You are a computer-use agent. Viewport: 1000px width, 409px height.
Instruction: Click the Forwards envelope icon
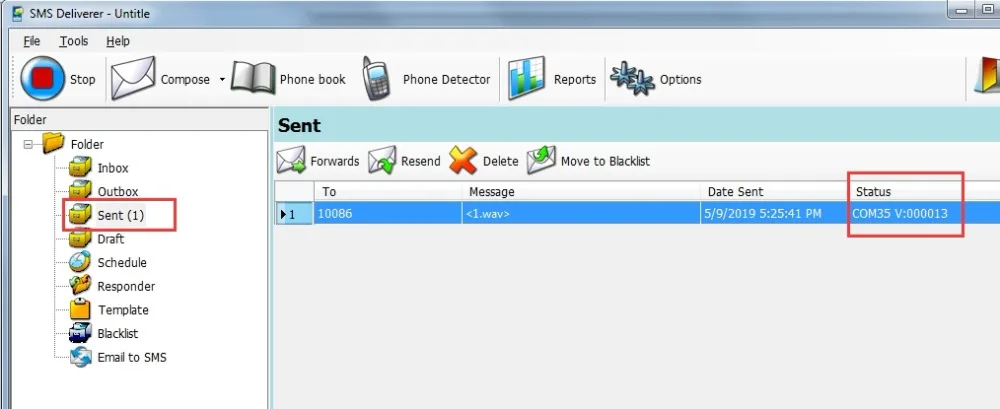point(291,160)
